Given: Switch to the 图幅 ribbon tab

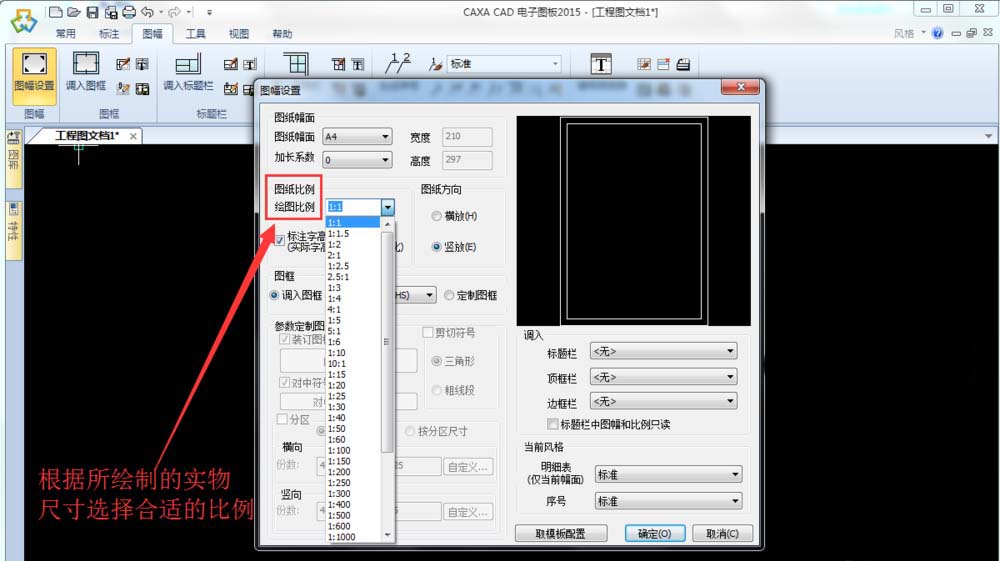Looking at the screenshot, I should 152,34.
